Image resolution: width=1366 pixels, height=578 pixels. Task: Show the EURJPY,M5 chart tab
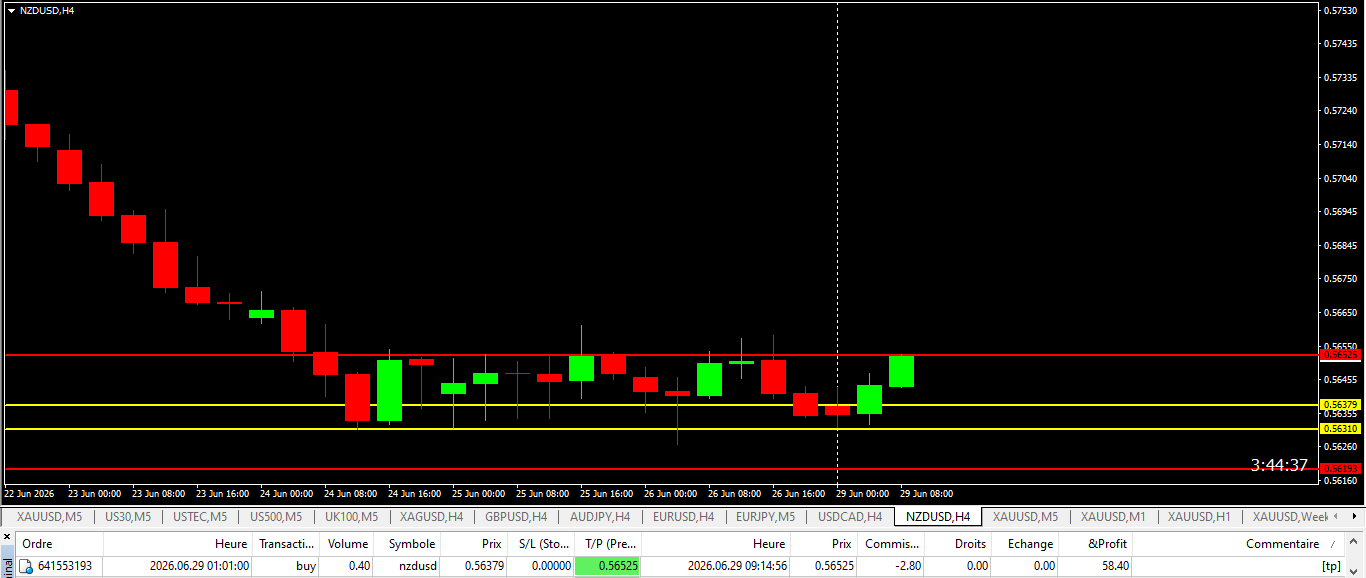765,517
